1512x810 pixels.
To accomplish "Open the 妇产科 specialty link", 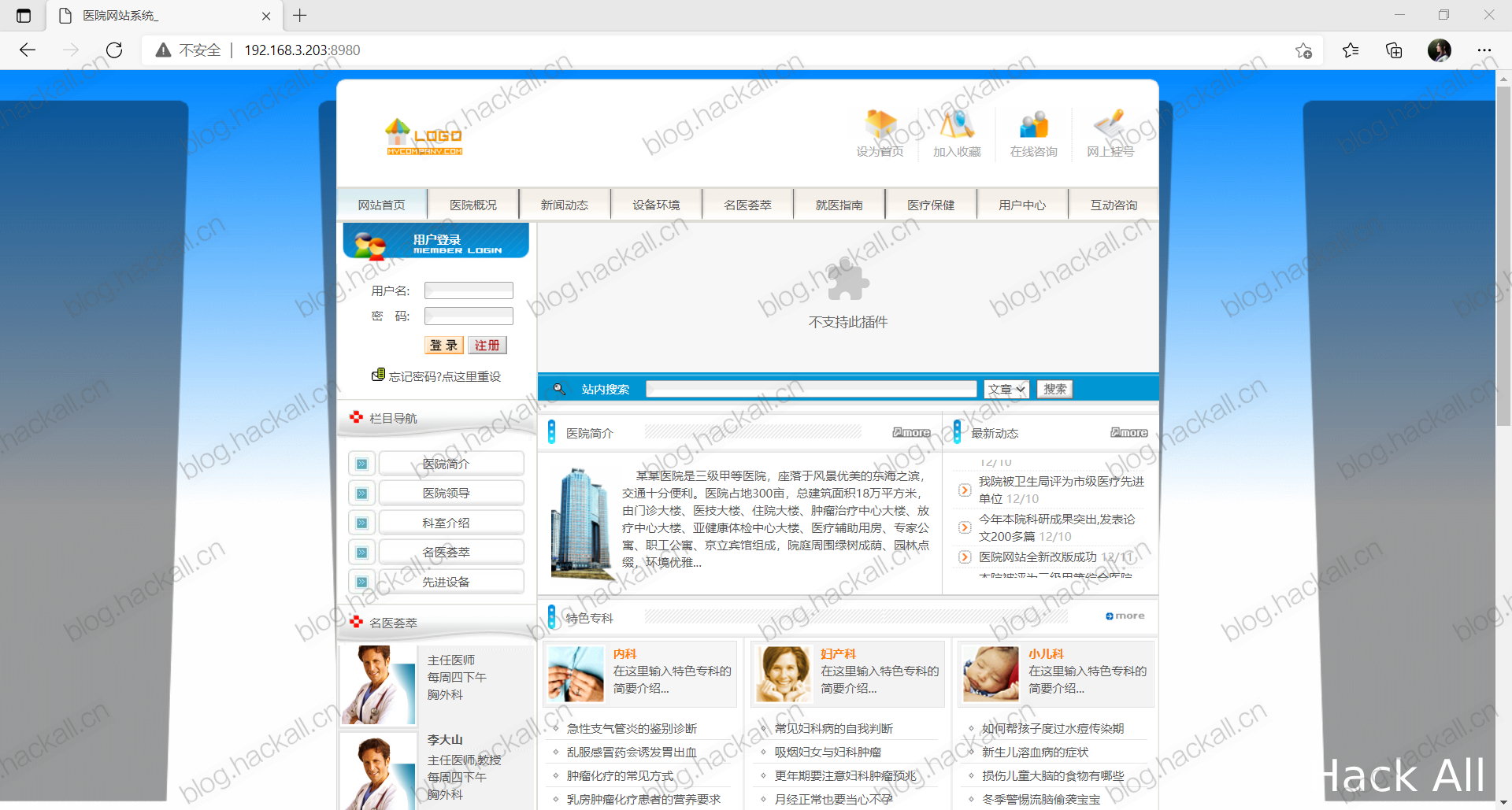I will (x=838, y=653).
